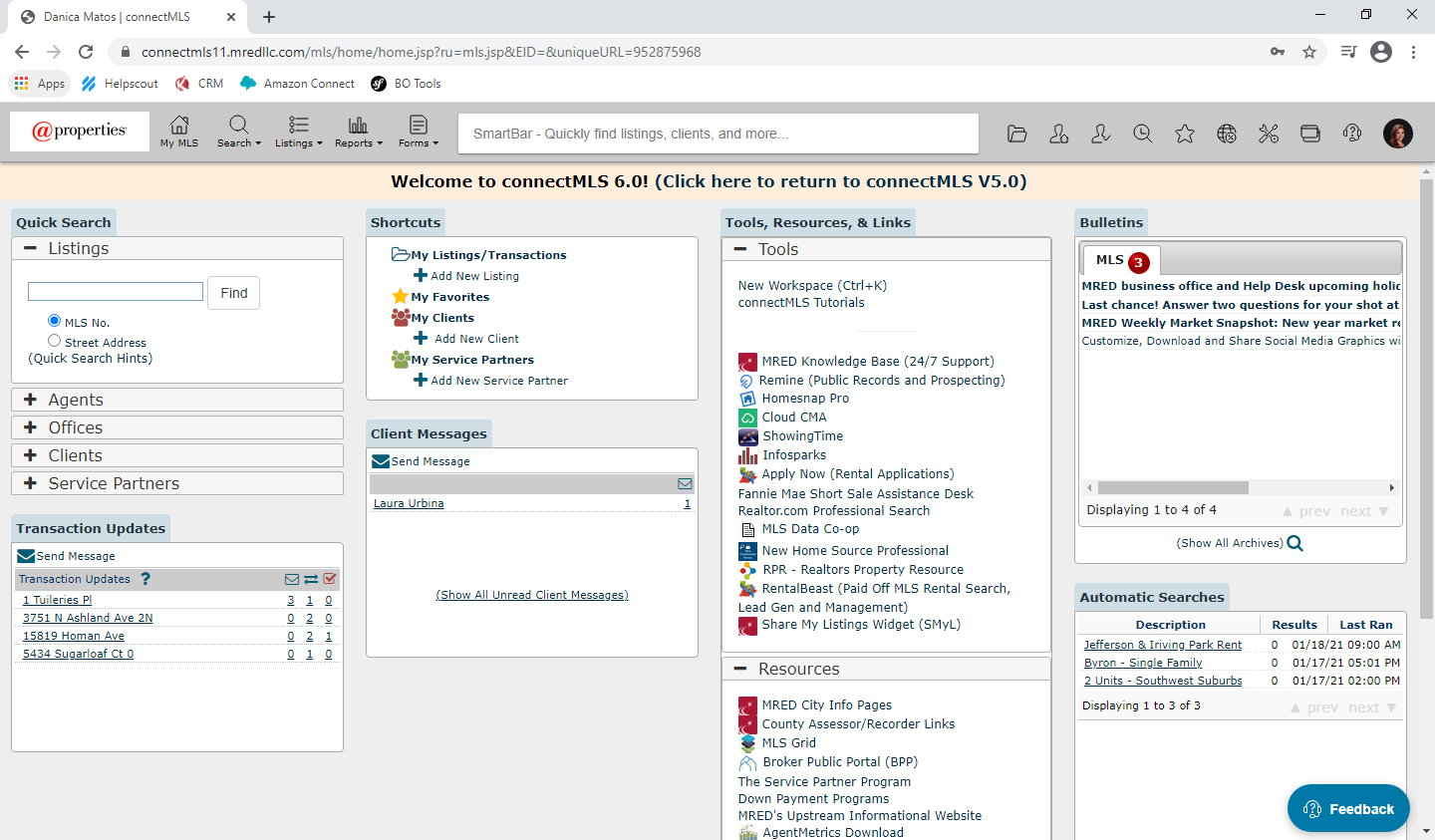Collapse the Tools section
This screenshot has height=840, width=1435.
(740, 249)
